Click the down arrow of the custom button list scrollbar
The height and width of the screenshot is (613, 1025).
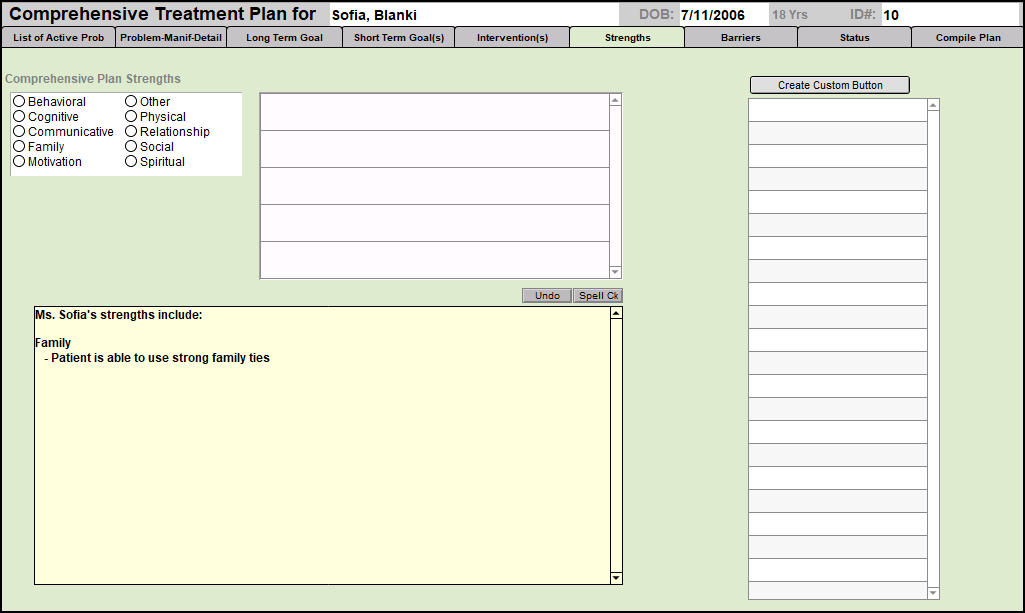coord(933,593)
